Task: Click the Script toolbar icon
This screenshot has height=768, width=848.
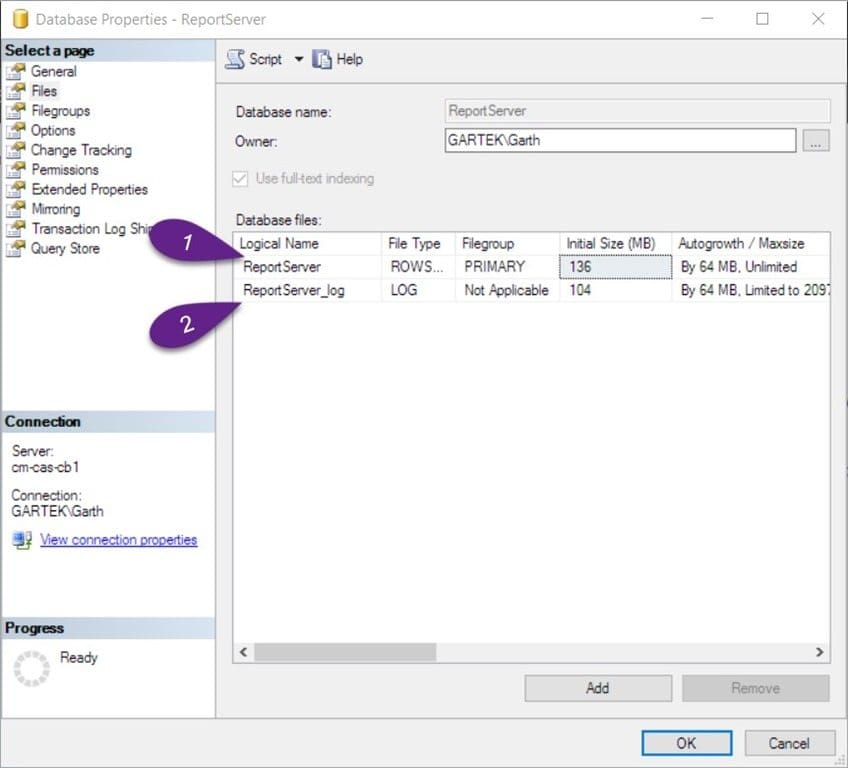Action: (x=235, y=59)
